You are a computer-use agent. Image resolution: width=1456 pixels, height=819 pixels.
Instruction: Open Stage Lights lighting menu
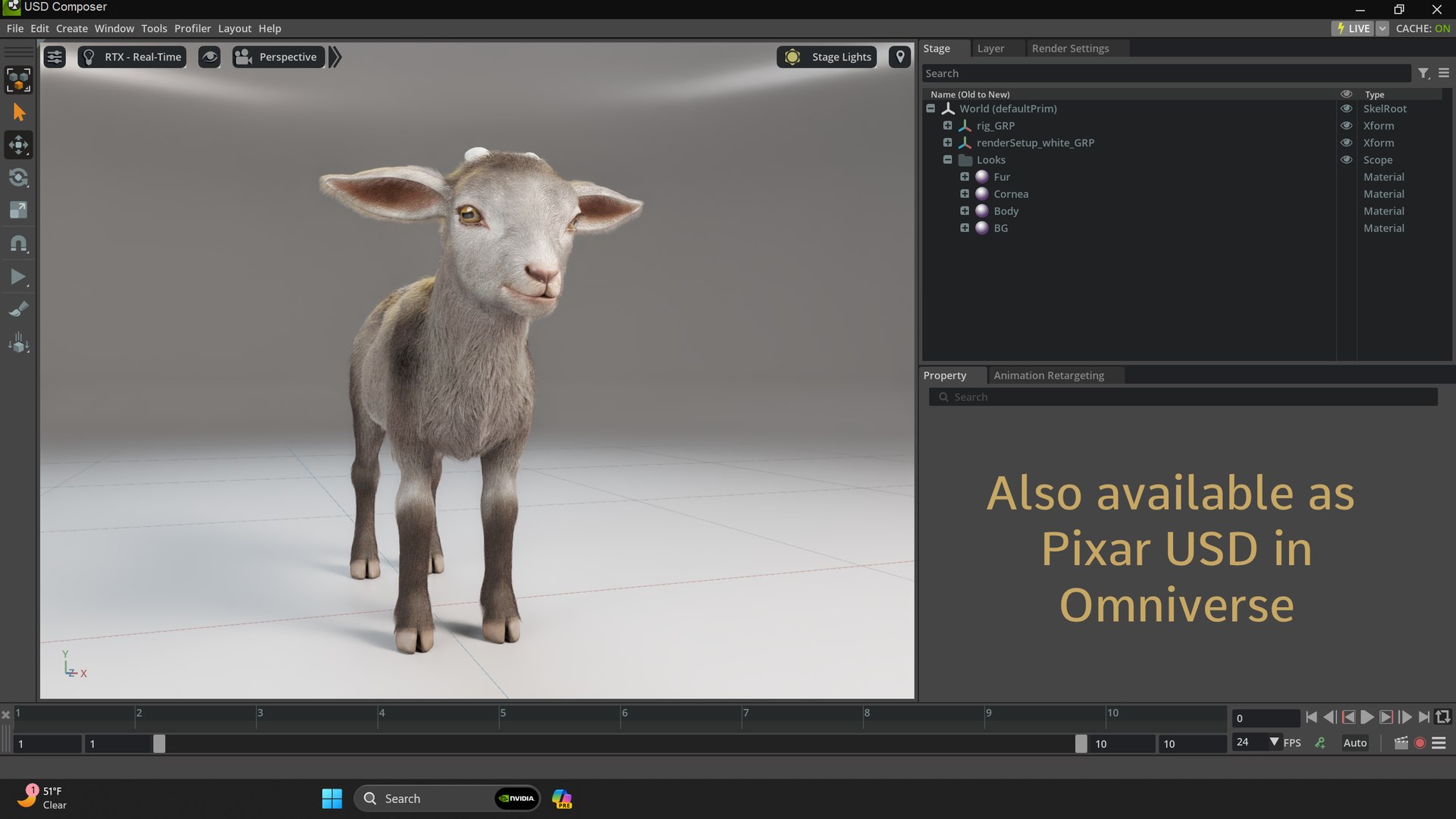[x=827, y=57]
